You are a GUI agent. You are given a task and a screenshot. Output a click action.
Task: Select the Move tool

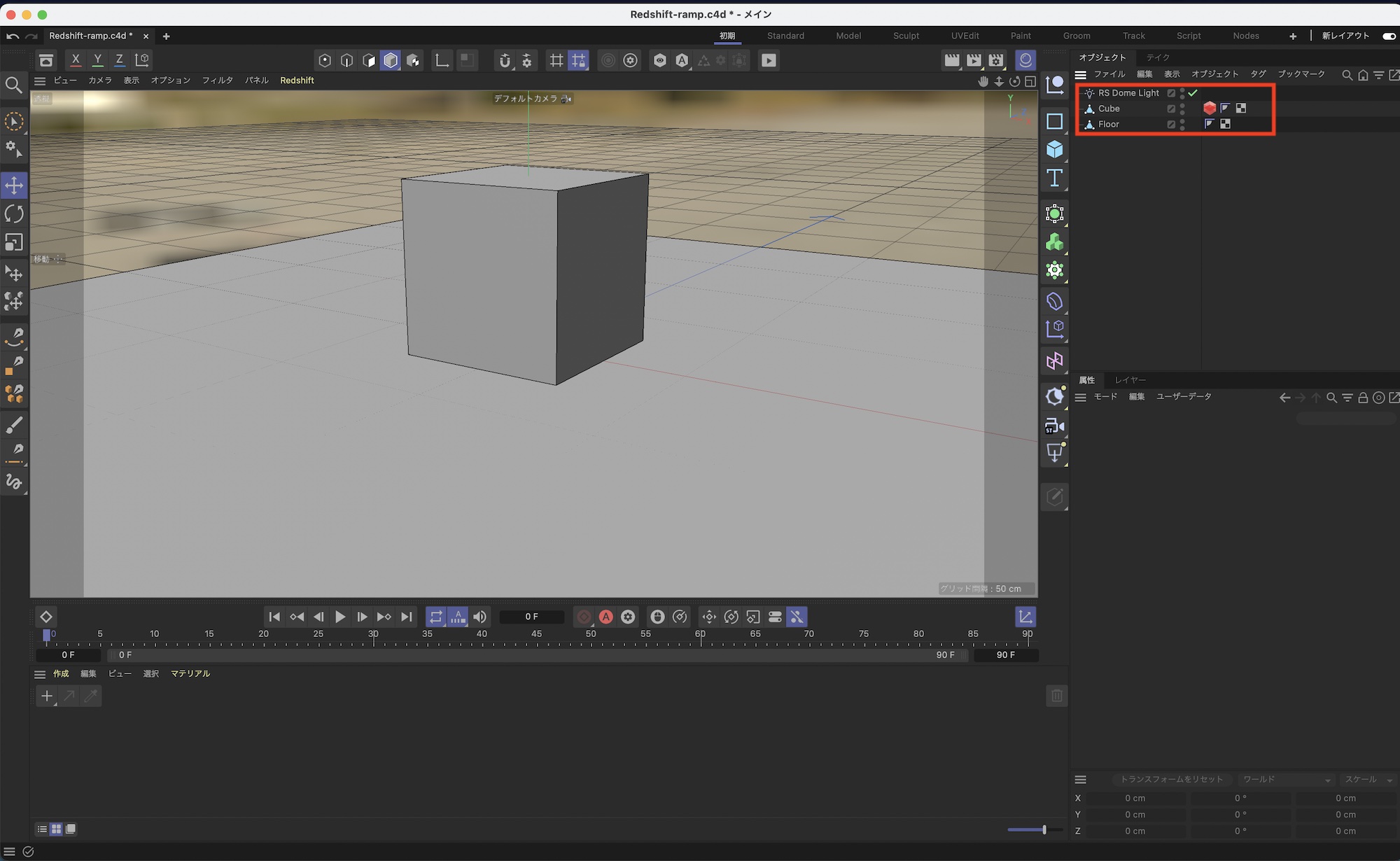pos(14,185)
